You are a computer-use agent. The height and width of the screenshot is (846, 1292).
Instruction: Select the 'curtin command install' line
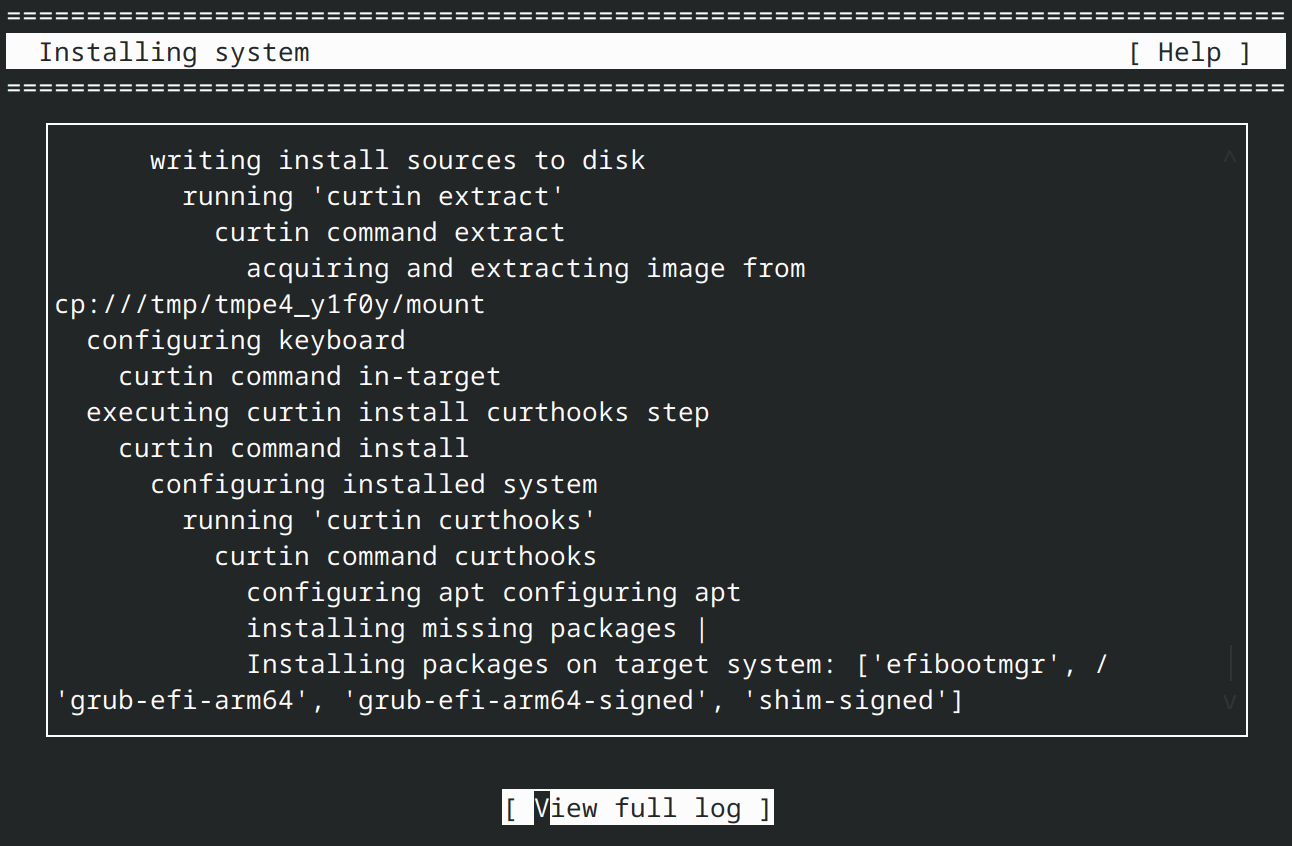tap(294, 448)
